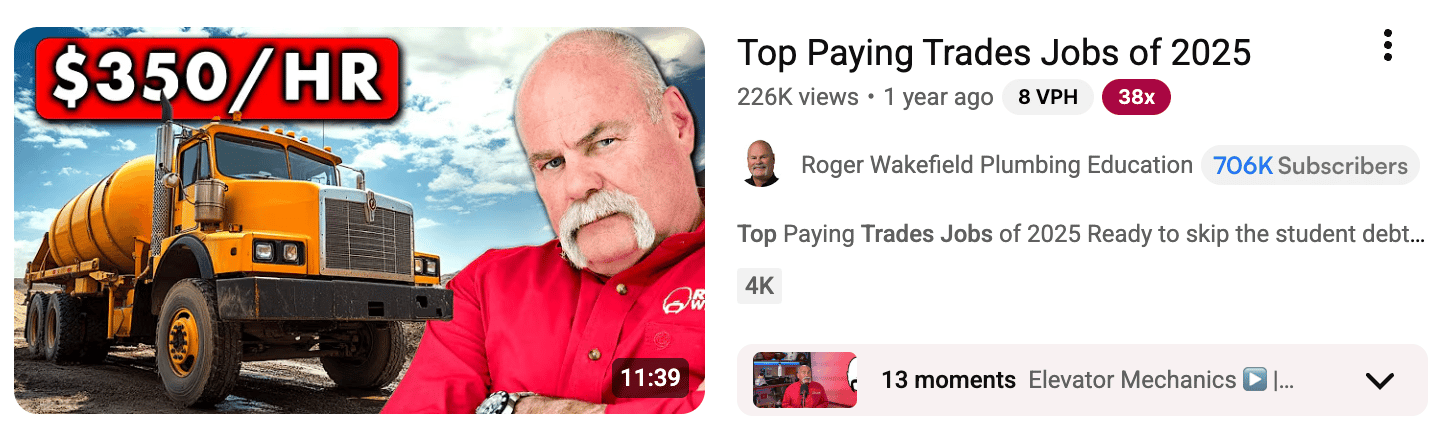The height and width of the screenshot is (430, 1442).
Task: Click the video description snippet text
Action: 1081,235
